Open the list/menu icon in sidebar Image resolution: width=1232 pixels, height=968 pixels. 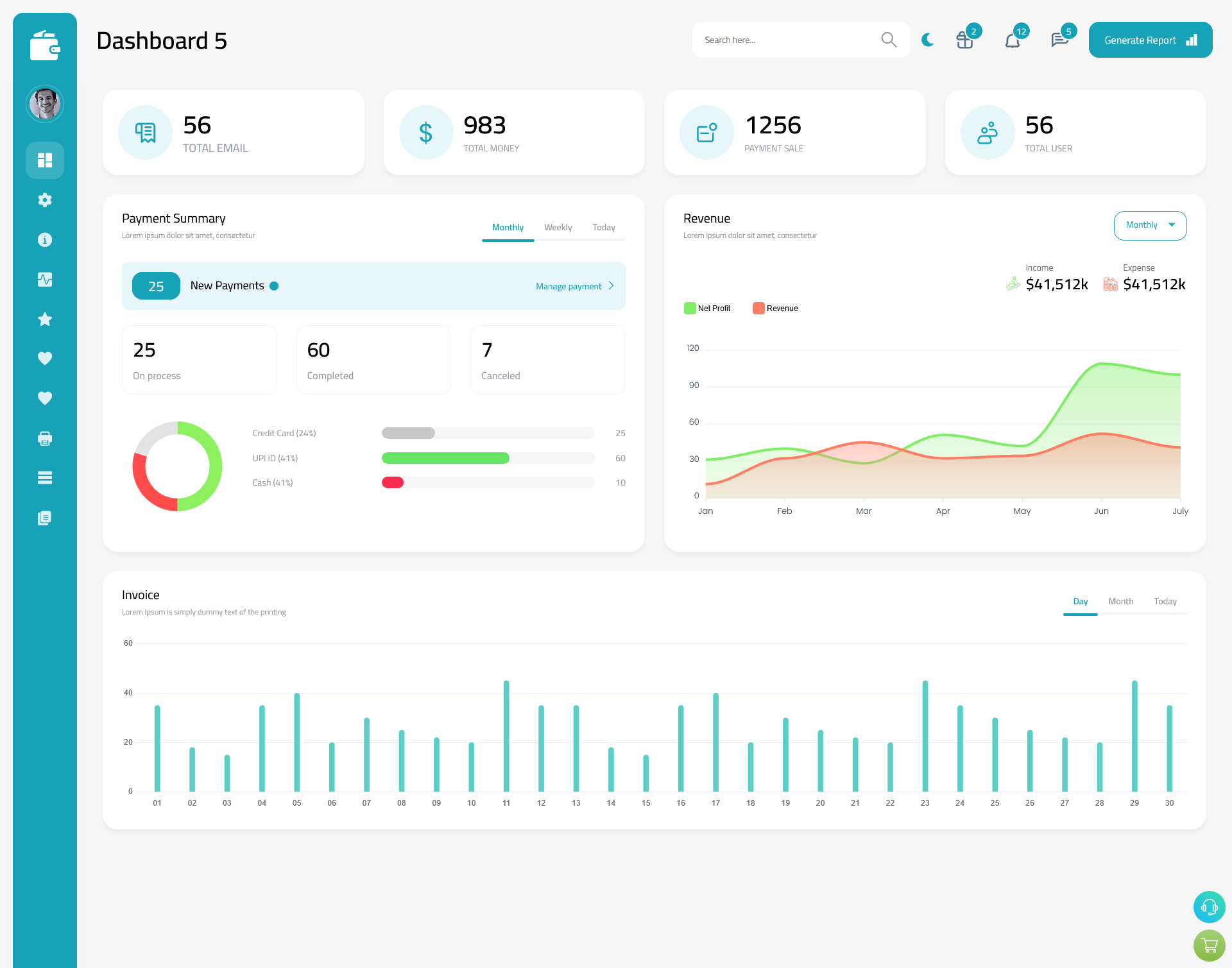[x=45, y=477]
